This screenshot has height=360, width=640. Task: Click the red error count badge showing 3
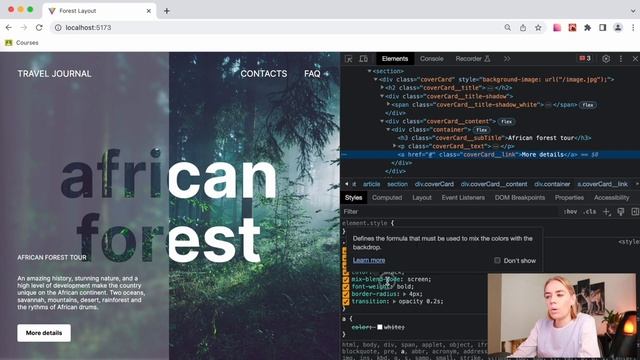pos(585,58)
